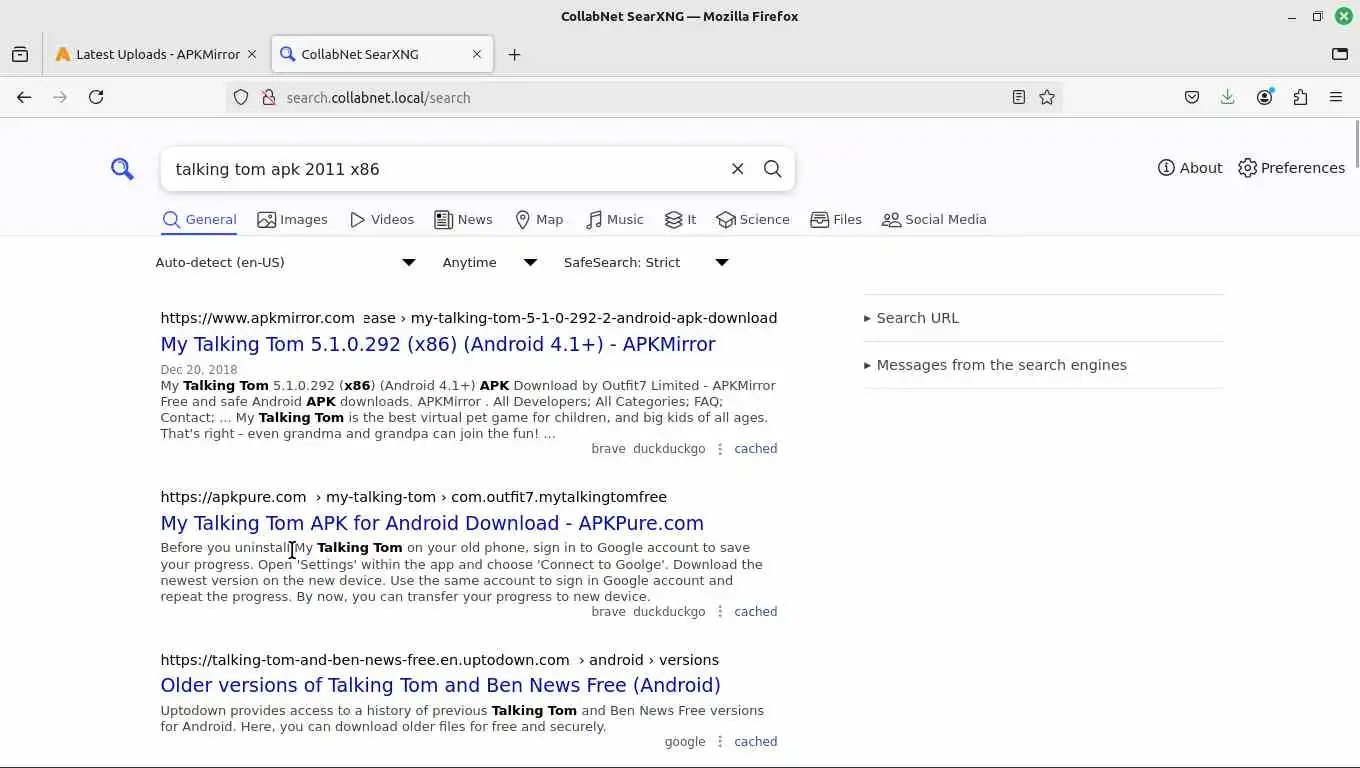The image size is (1360, 768).
Task: Select the General search category
Action: (199, 219)
